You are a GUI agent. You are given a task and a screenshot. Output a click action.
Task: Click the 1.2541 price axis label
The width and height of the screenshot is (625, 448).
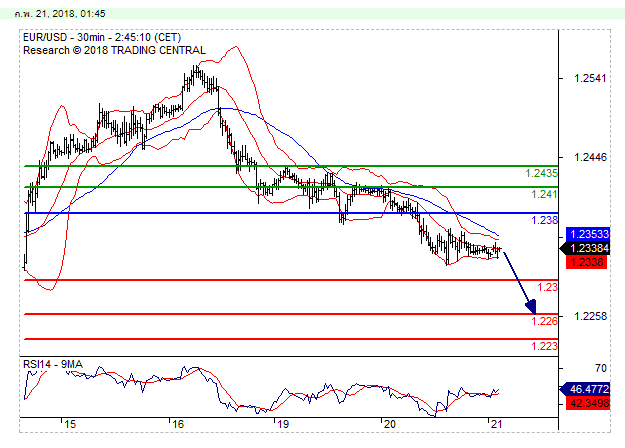[590, 78]
